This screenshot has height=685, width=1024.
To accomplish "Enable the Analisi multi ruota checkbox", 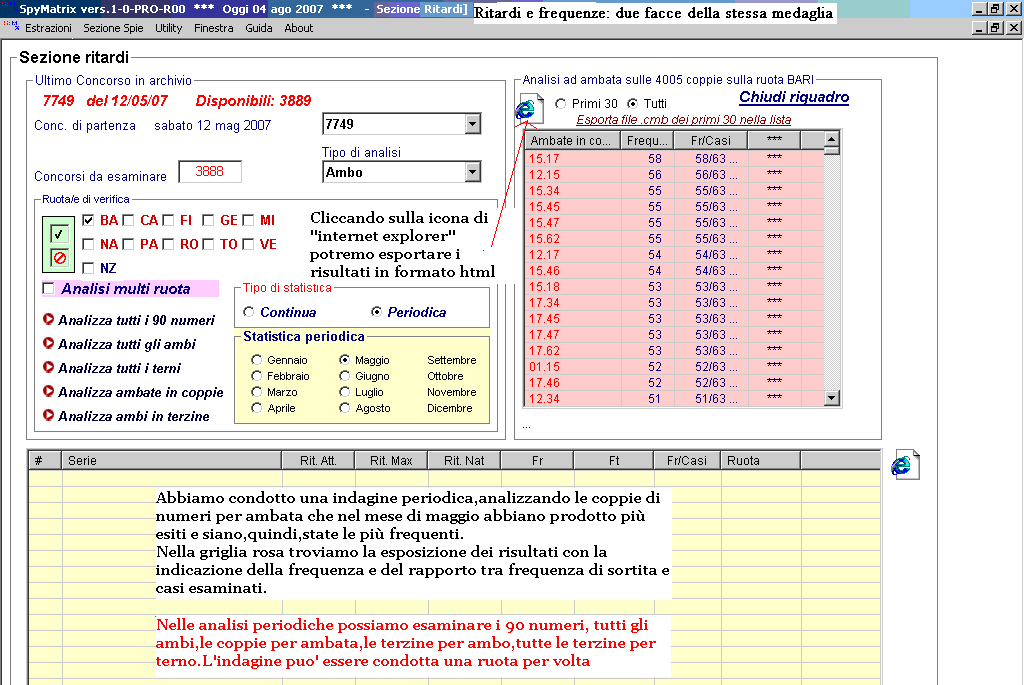I will [48, 289].
